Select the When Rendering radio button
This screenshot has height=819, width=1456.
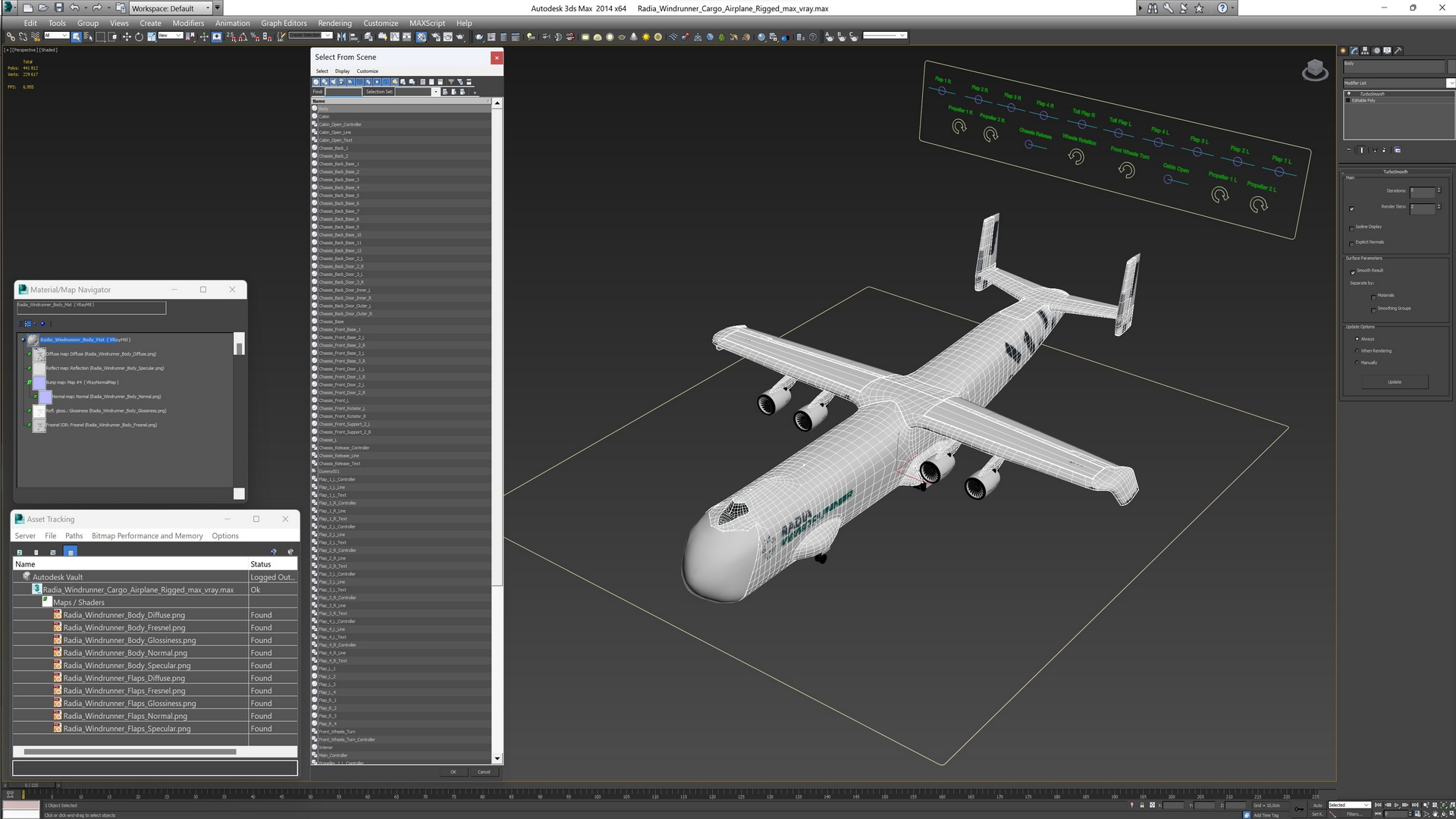pos(1357,350)
